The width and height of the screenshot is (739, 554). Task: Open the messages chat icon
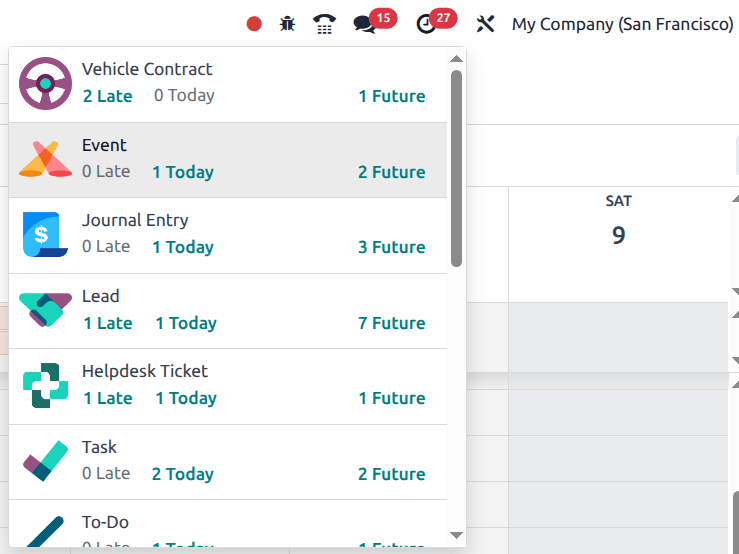pyautogui.click(x=365, y=24)
